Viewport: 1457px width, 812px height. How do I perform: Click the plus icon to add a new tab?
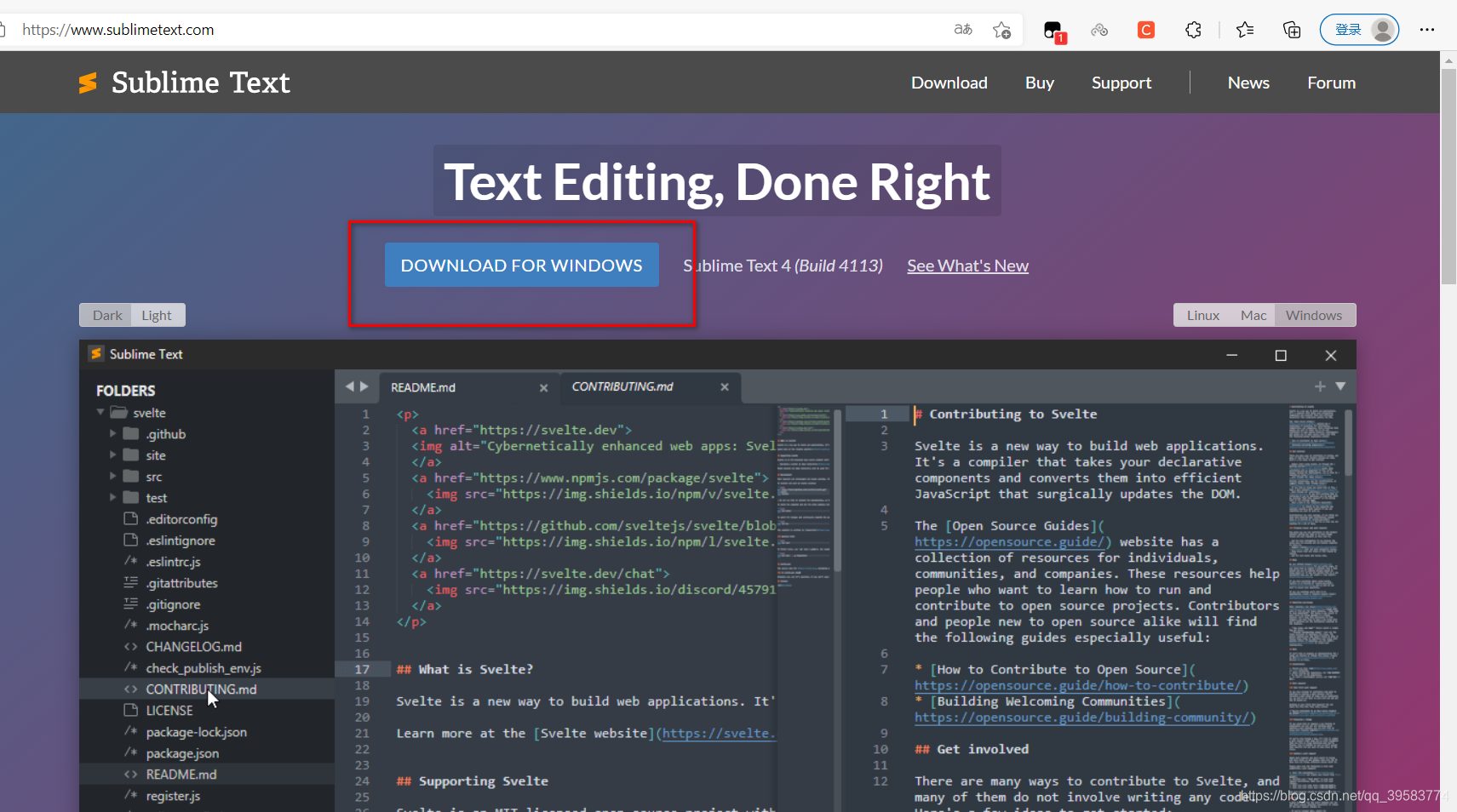[1320, 386]
